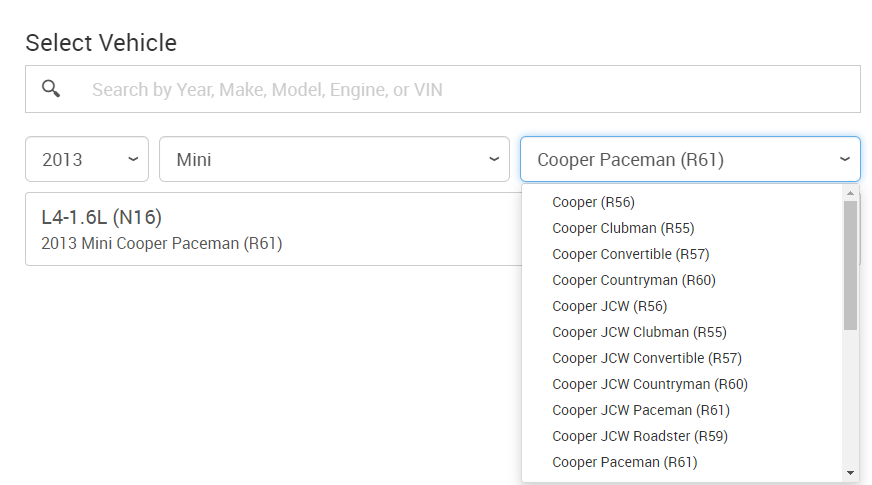Image resolution: width=872 pixels, height=485 pixels.
Task: Click the search magnifier icon
Action: tap(51, 89)
